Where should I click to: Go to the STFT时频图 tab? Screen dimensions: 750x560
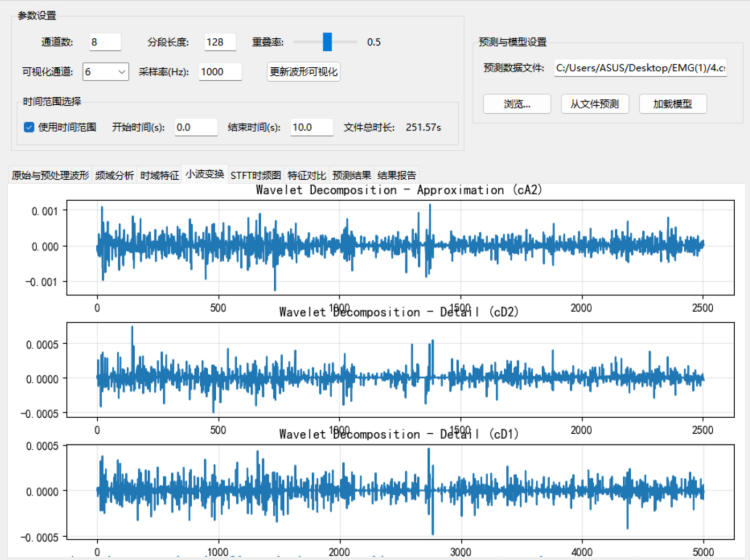click(256, 175)
